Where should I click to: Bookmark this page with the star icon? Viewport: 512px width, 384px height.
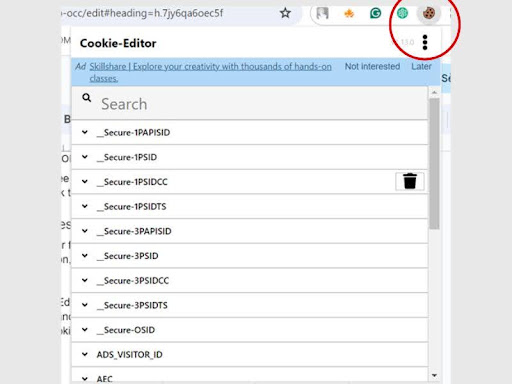click(x=285, y=13)
